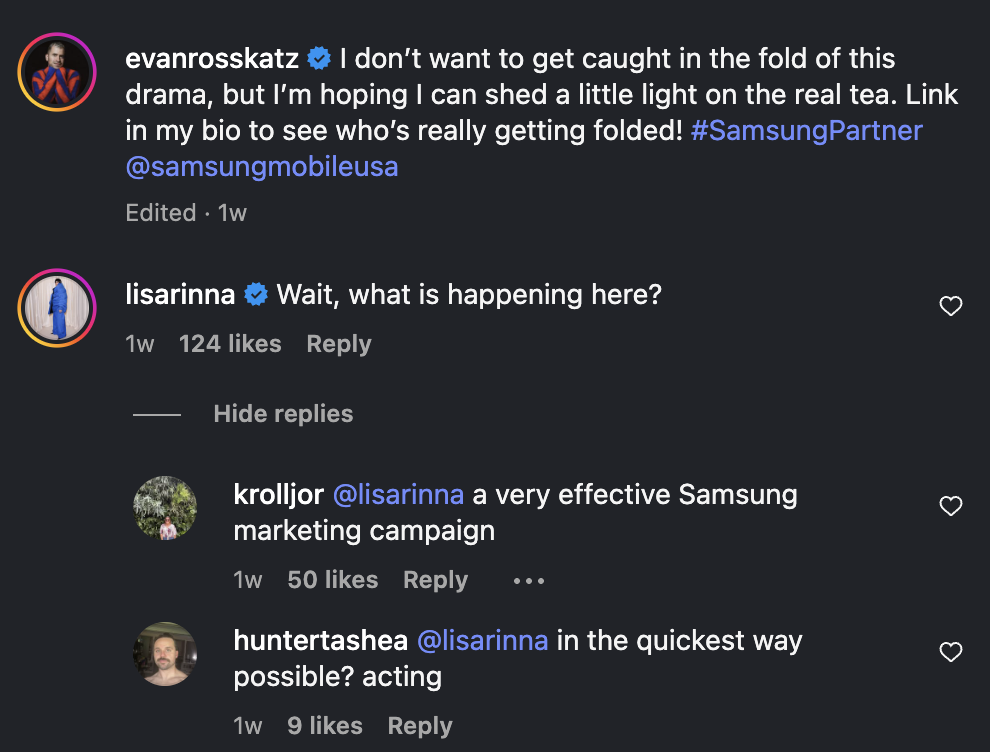View the 50 likes on krolljor's reply

pyautogui.click(x=333, y=580)
